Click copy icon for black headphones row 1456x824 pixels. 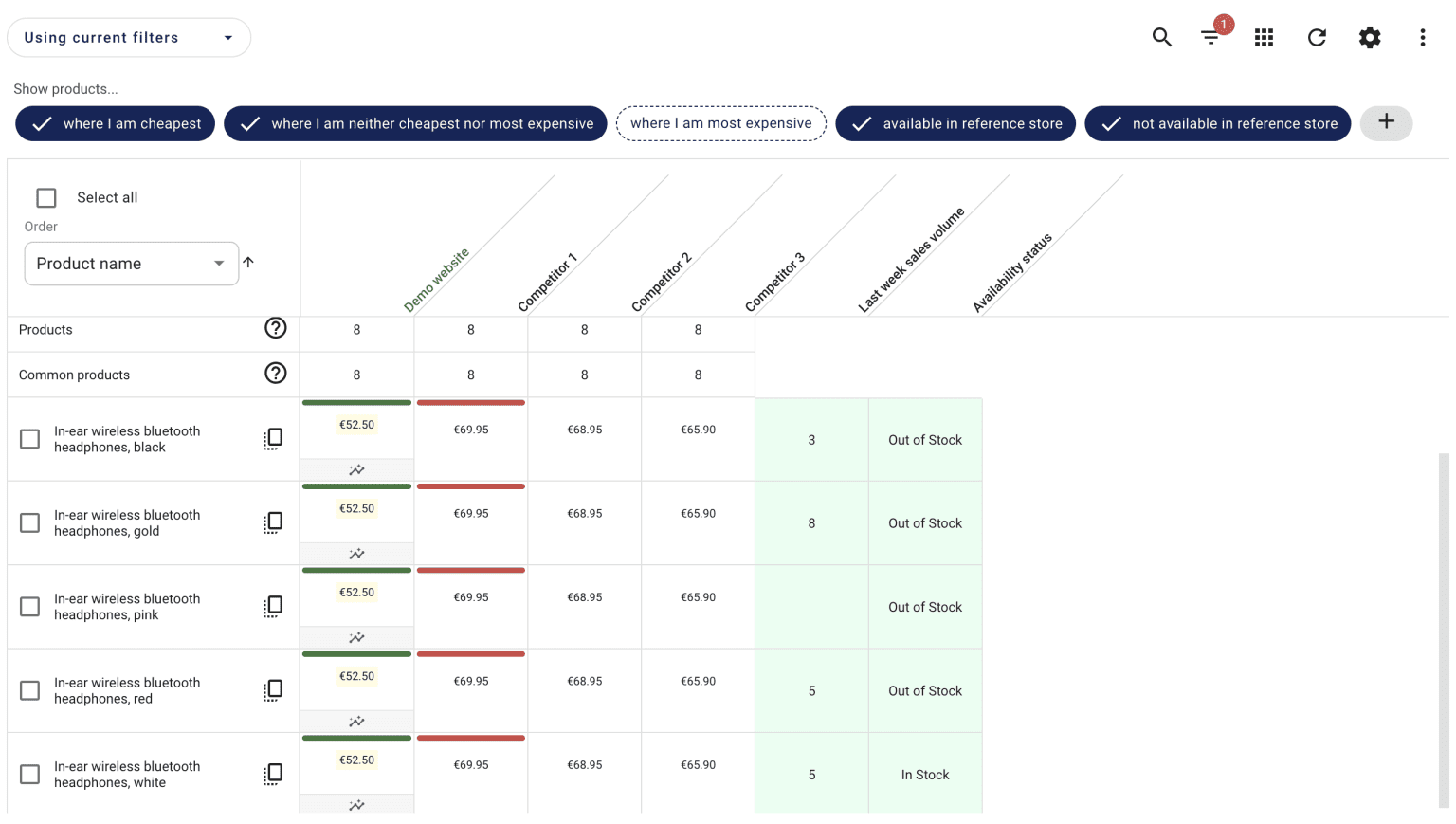[273, 439]
